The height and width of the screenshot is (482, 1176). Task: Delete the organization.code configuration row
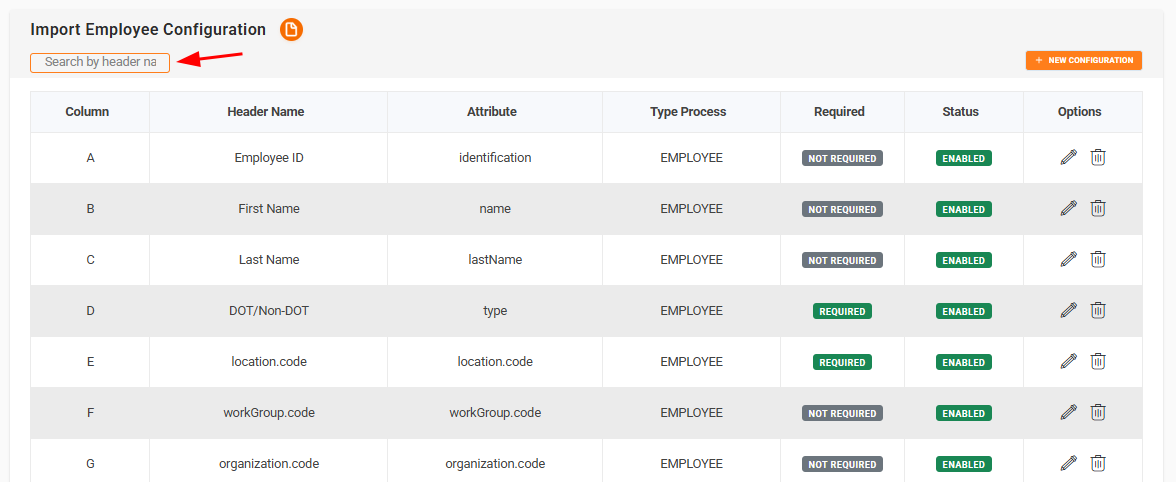point(1097,463)
